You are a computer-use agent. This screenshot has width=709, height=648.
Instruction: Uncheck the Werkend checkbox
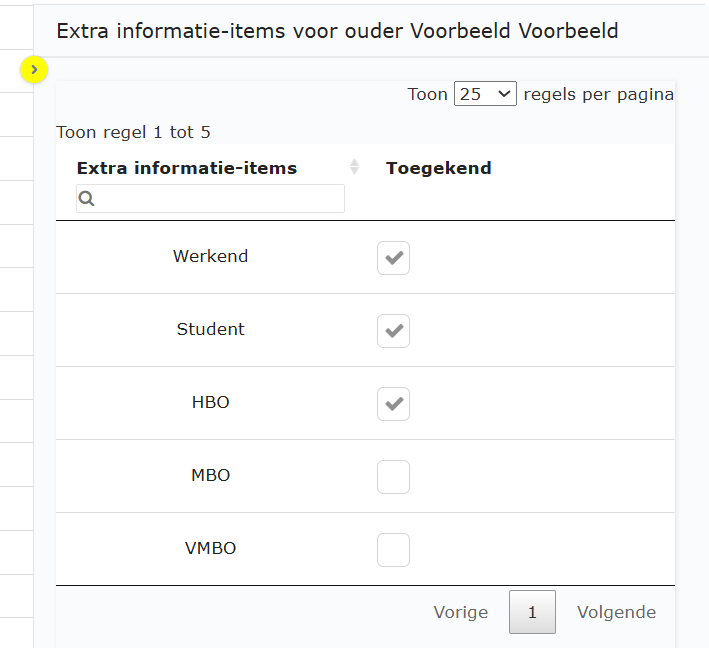click(393, 258)
